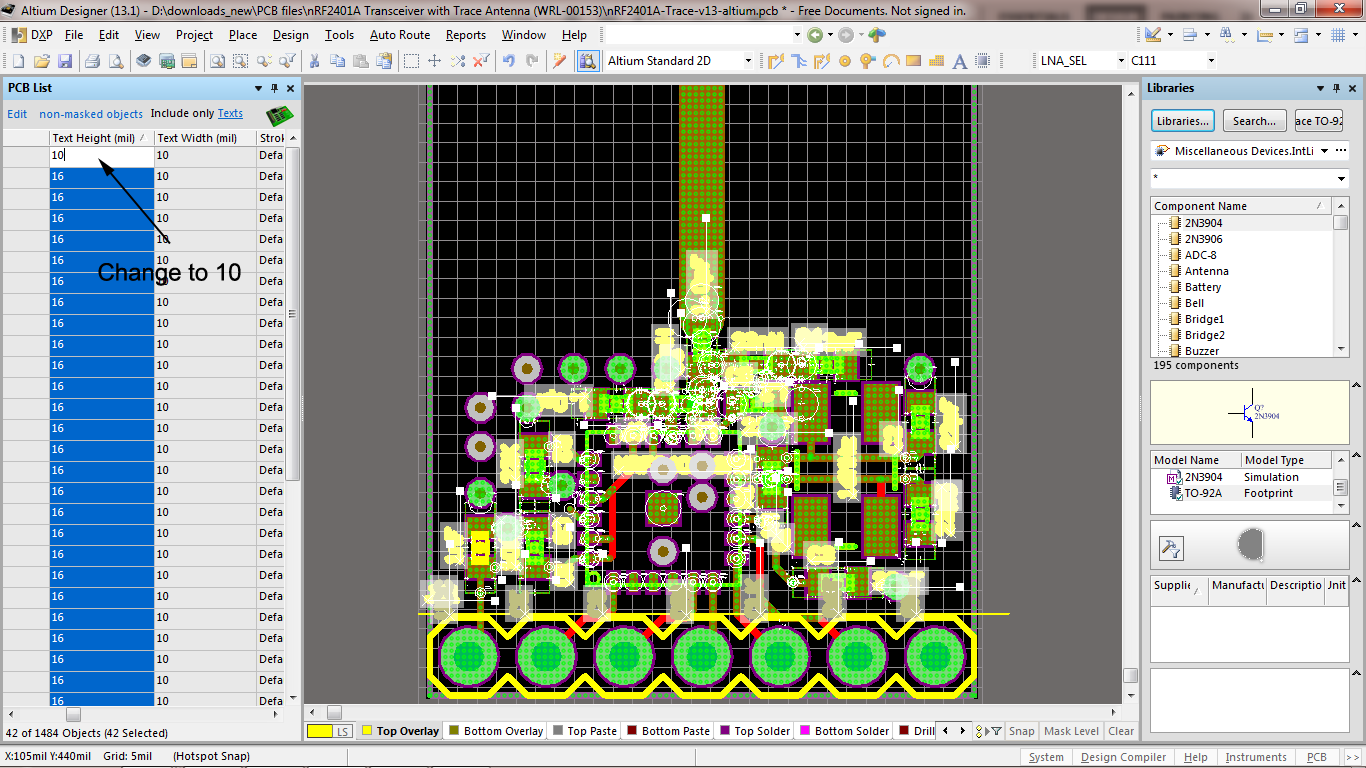Viewport: 1366px width, 768px height.
Task: Select the Antenna component in the list
Action: point(1206,271)
